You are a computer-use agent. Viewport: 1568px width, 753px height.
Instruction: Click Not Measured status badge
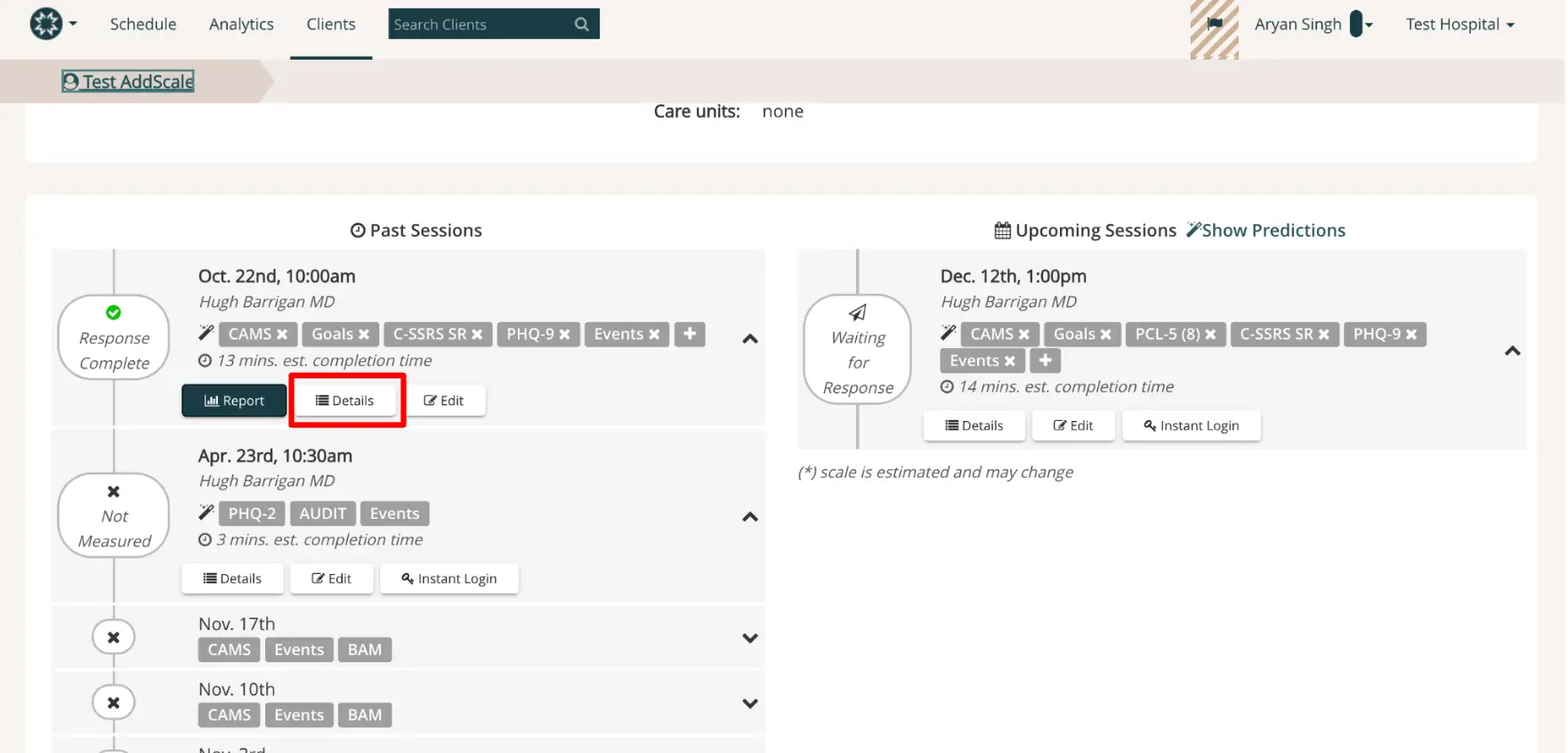[114, 516]
